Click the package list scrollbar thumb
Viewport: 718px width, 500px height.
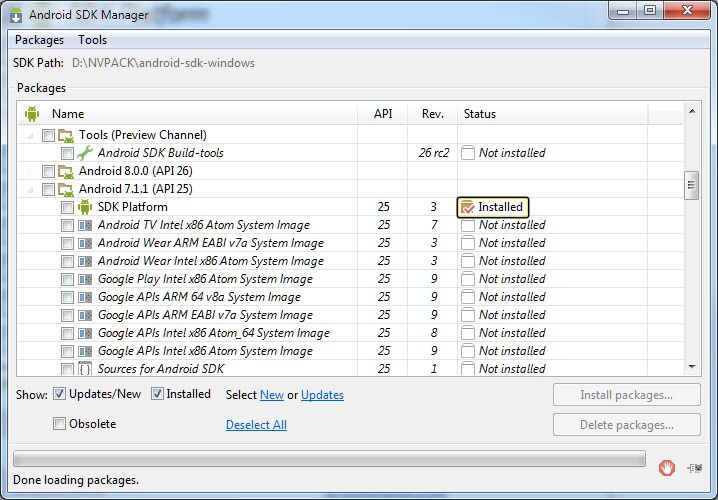pyautogui.click(x=691, y=185)
